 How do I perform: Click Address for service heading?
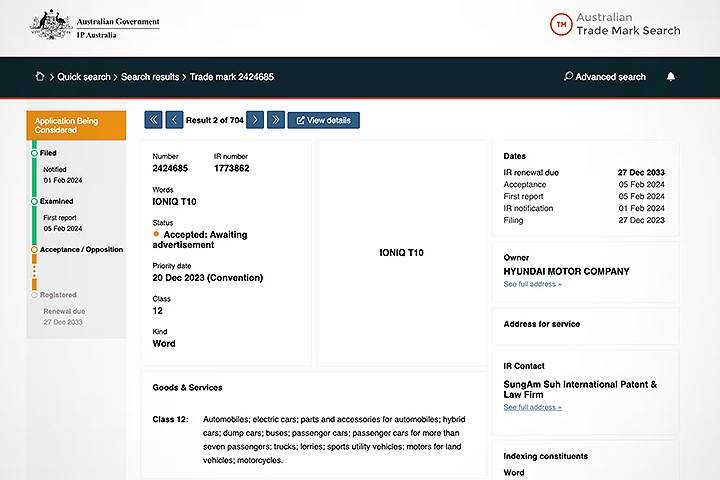click(x=542, y=324)
